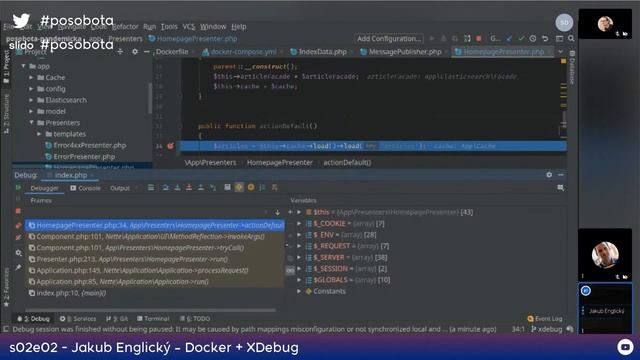Expand the Constants node
Image resolution: width=640 pixels, height=360 pixels.
(x=299, y=291)
